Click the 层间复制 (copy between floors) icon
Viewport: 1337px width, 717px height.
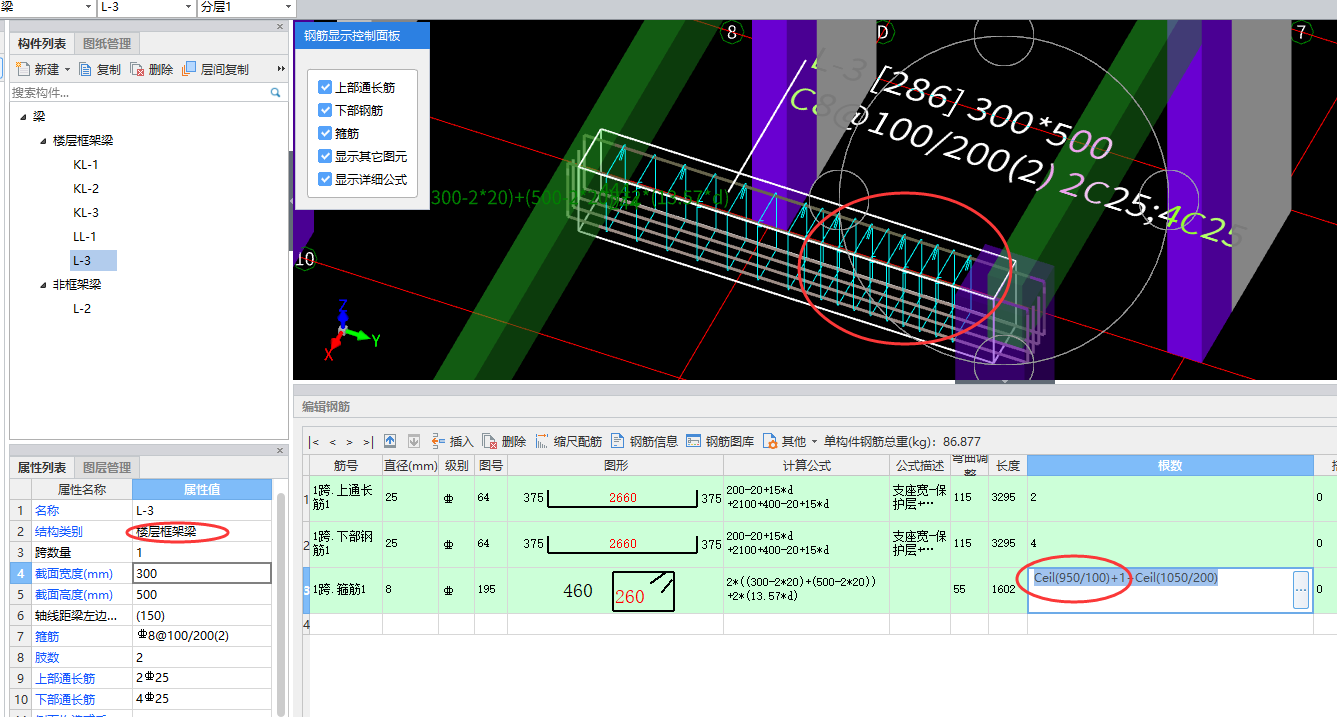click(190, 69)
